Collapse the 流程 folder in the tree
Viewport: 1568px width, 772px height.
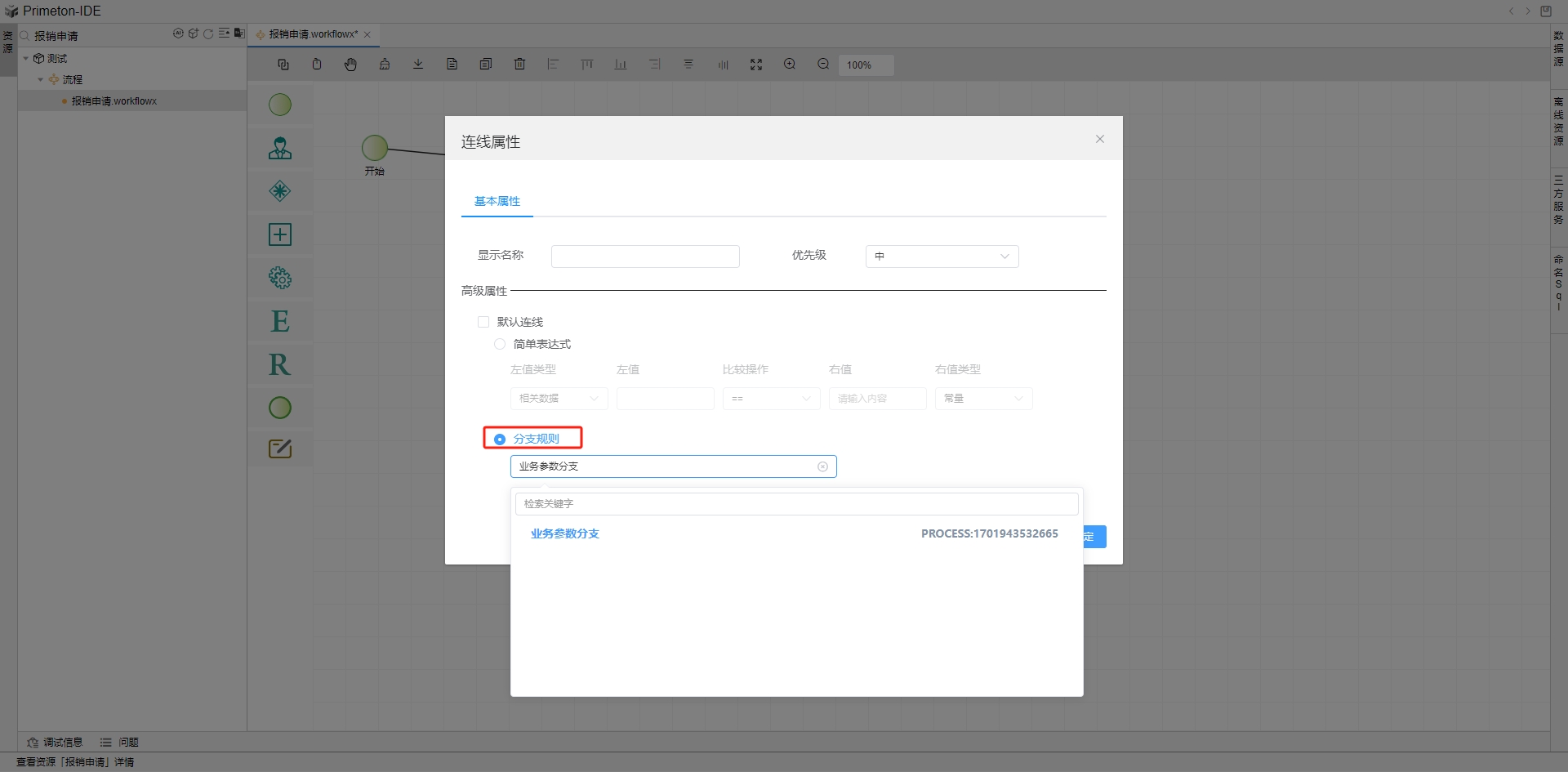(41, 80)
